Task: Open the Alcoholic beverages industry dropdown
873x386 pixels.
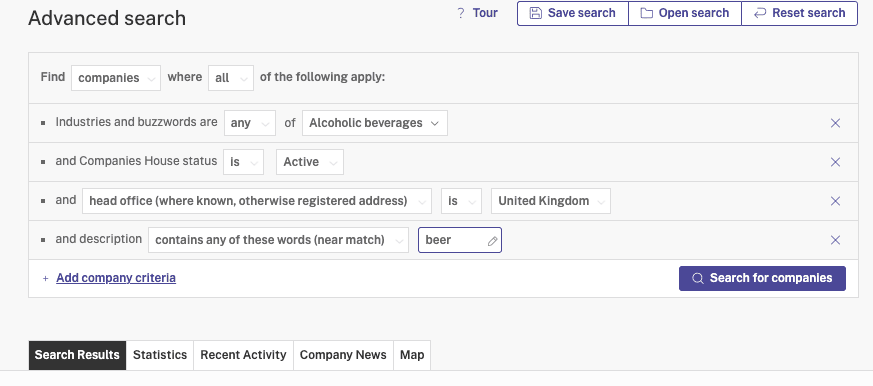Action: 375,123
